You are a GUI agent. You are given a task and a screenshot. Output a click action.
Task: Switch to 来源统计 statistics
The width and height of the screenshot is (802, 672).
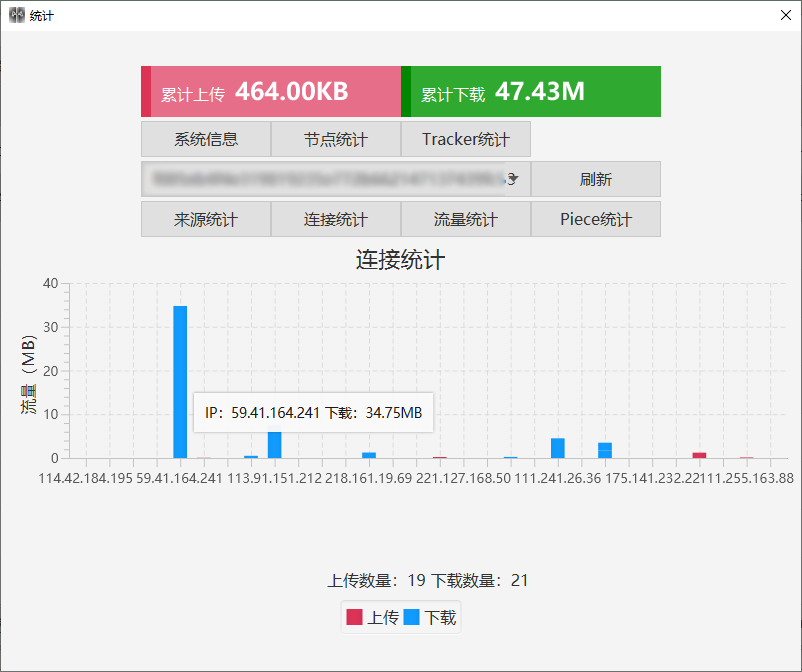pos(205,218)
